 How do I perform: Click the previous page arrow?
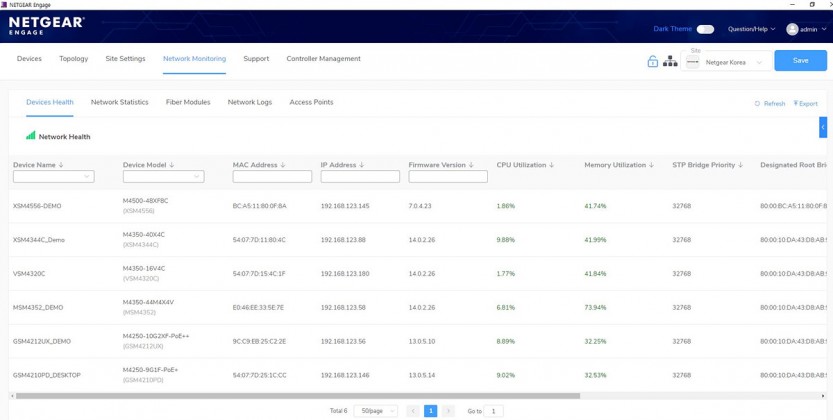click(413, 411)
